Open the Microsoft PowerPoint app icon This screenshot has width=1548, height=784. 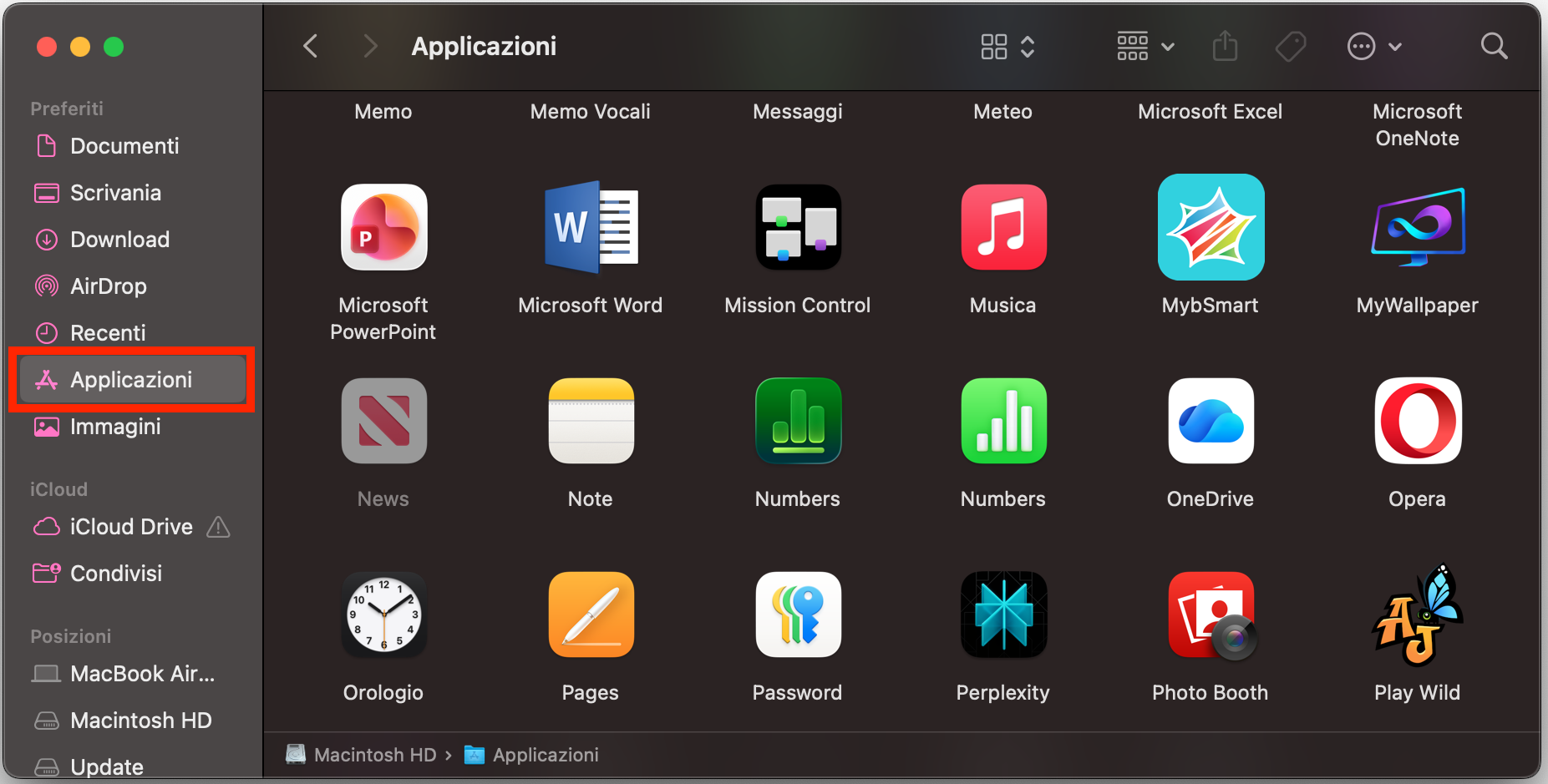coord(383,227)
